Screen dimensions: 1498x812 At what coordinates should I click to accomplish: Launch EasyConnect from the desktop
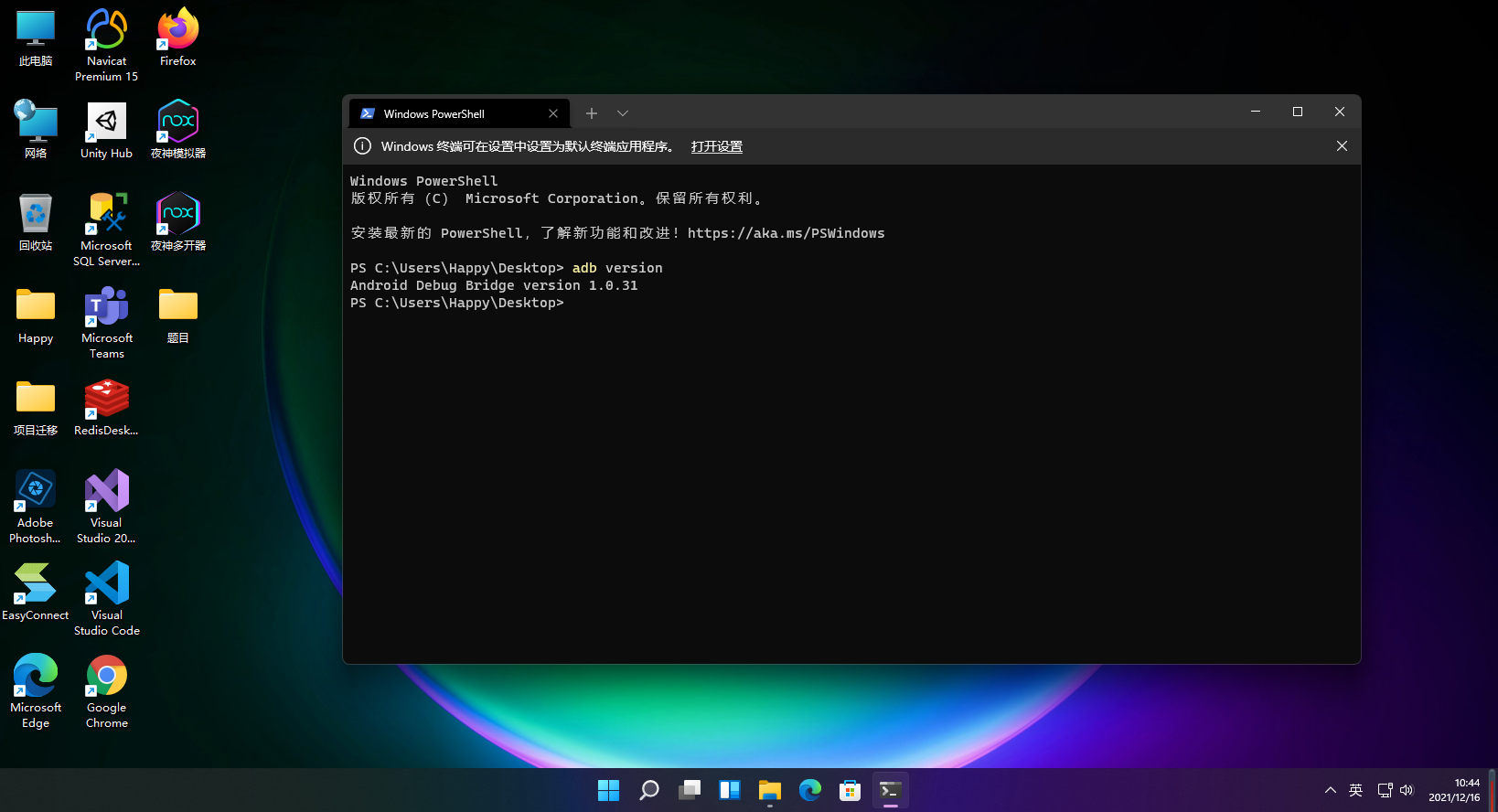coord(36,592)
